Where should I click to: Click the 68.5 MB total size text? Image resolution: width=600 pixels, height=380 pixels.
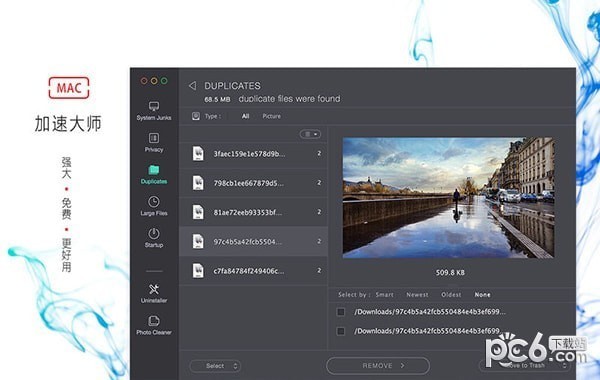217,99
